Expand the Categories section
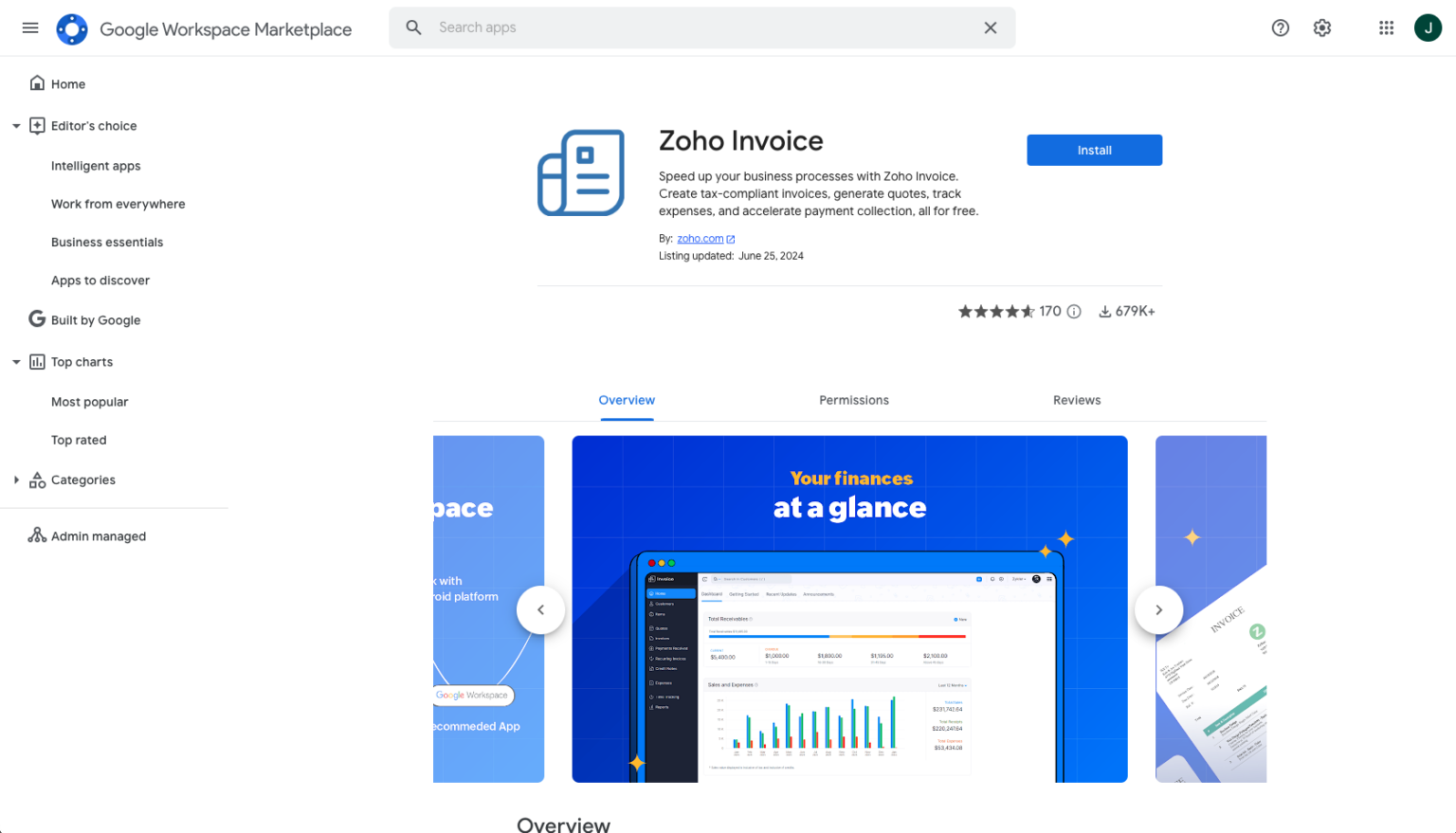The width and height of the screenshot is (1456, 833). click(15, 480)
